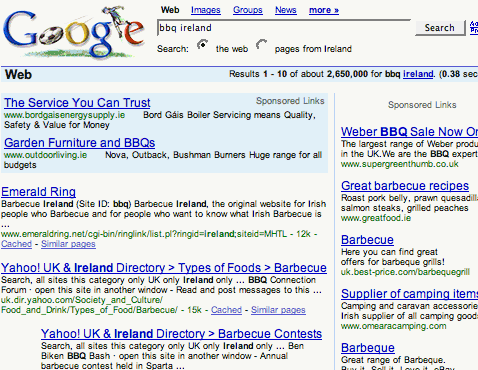Select 'pages from Ireland' radio button
The height and width of the screenshot is (370, 478).
click(x=262, y=44)
